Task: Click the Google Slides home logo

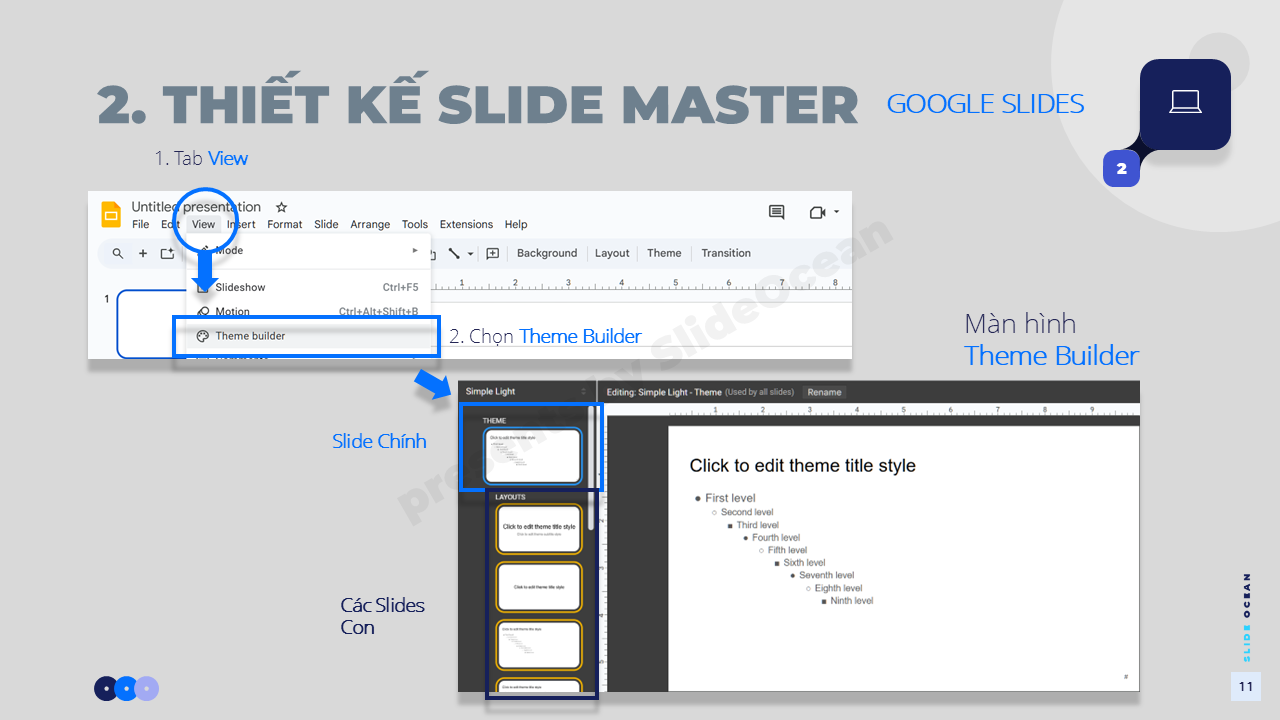Action: coord(111,214)
